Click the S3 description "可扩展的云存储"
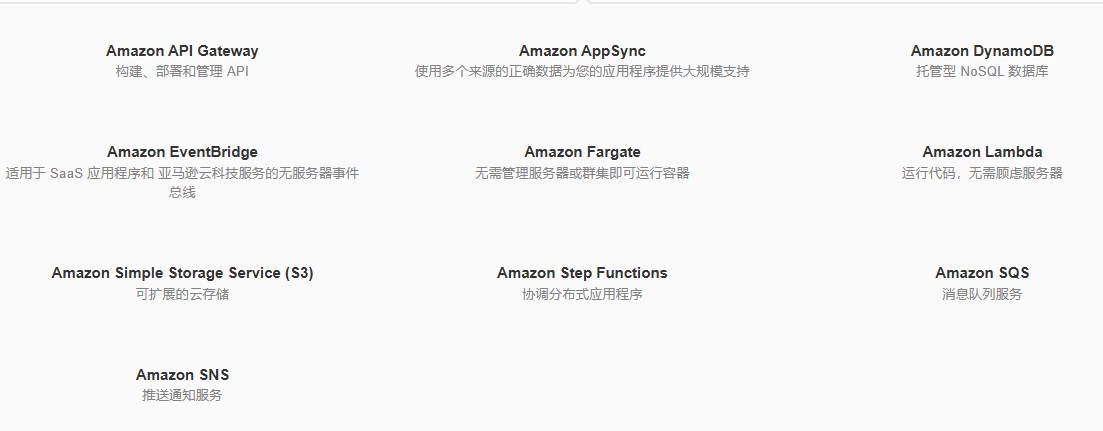The image size is (1103, 431). pos(182,294)
